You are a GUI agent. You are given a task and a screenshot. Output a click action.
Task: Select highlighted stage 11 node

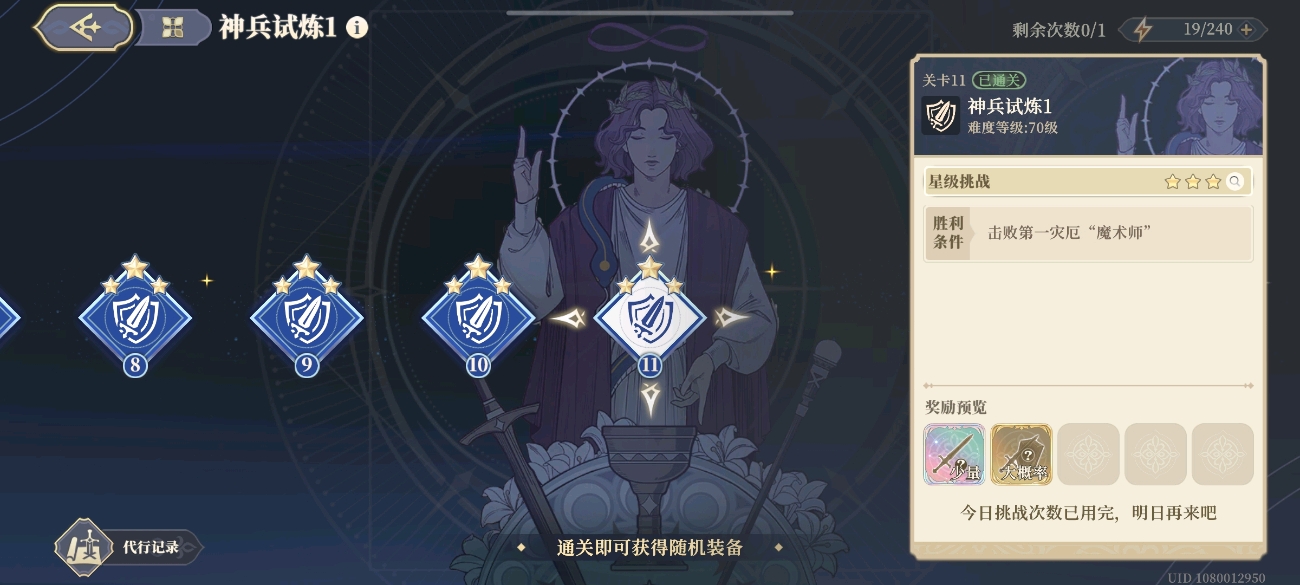(650, 316)
